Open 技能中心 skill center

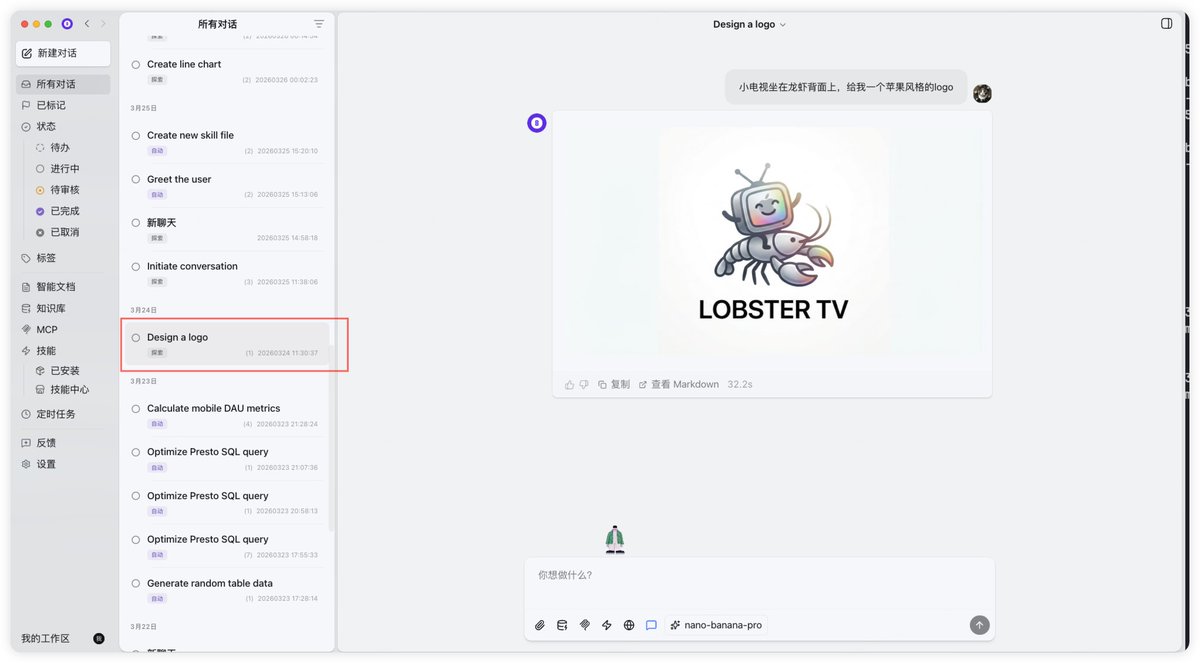(x=71, y=390)
